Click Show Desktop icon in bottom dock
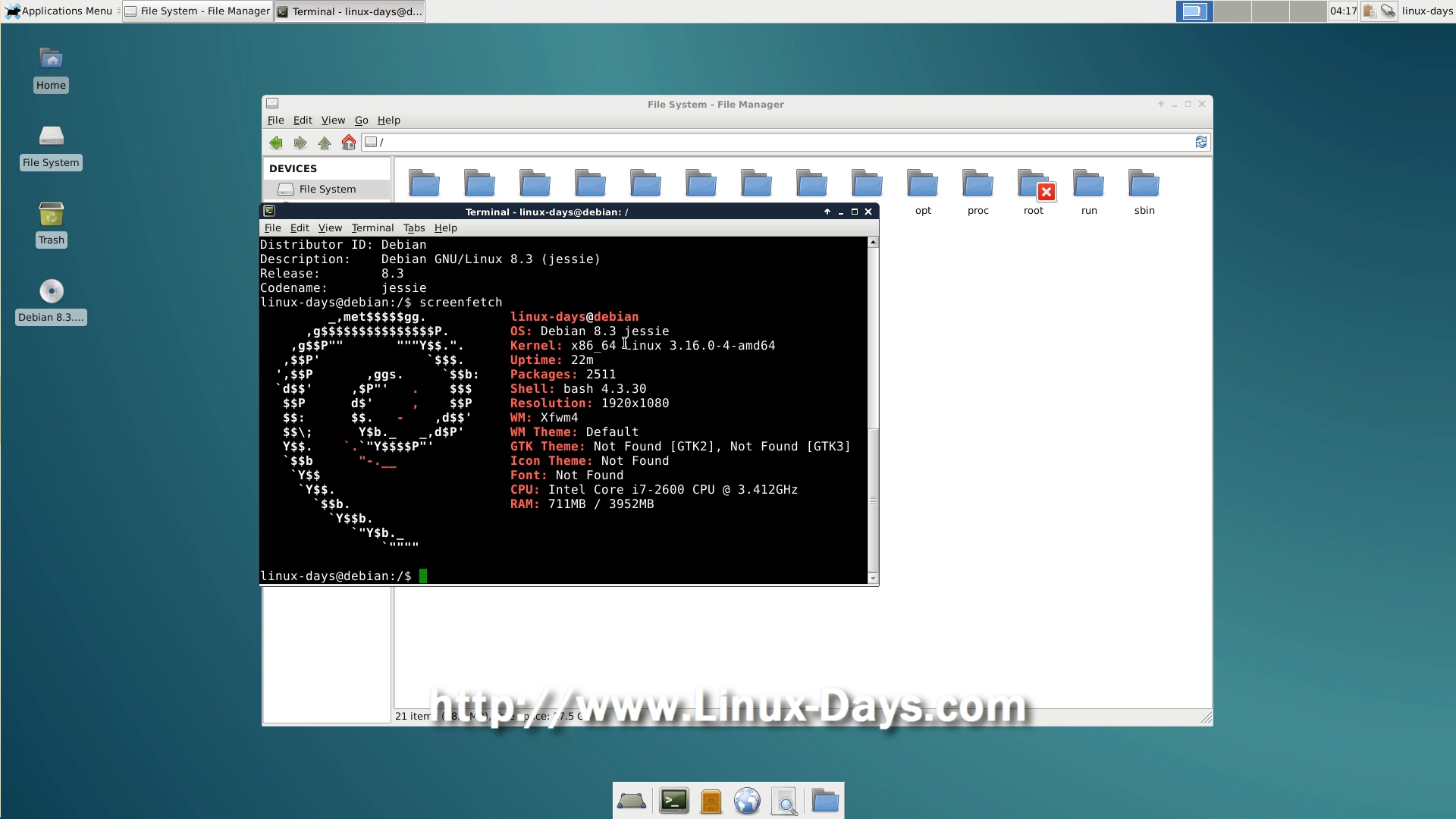This screenshot has height=819, width=1456. tap(632, 801)
